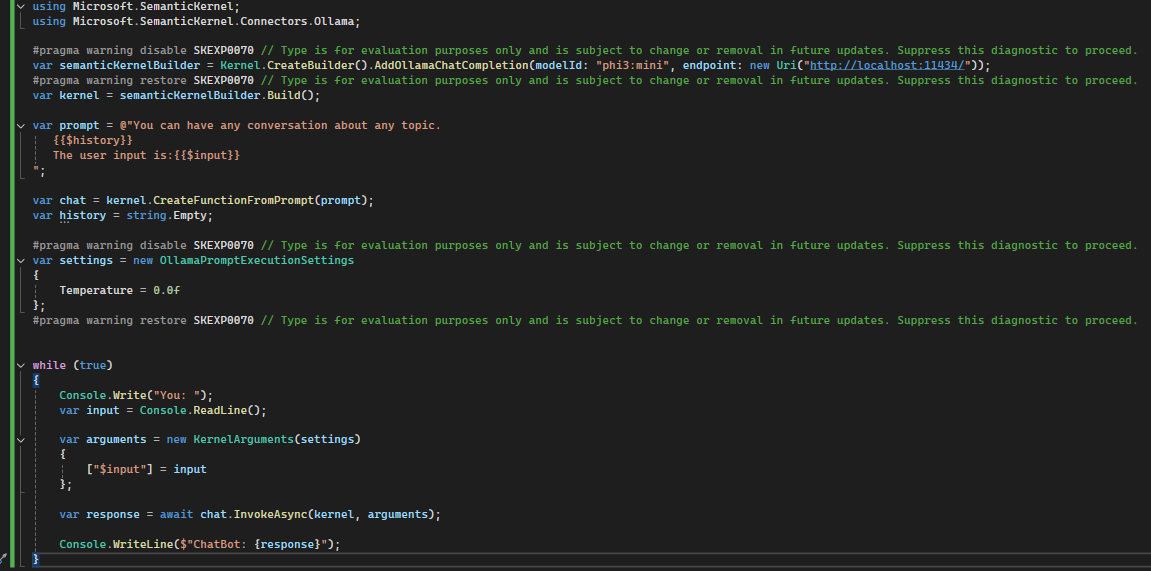Click 'history' in the 'var history' declaration
This screenshot has width=1151, height=571.
pyautogui.click(x=83, y=216)
